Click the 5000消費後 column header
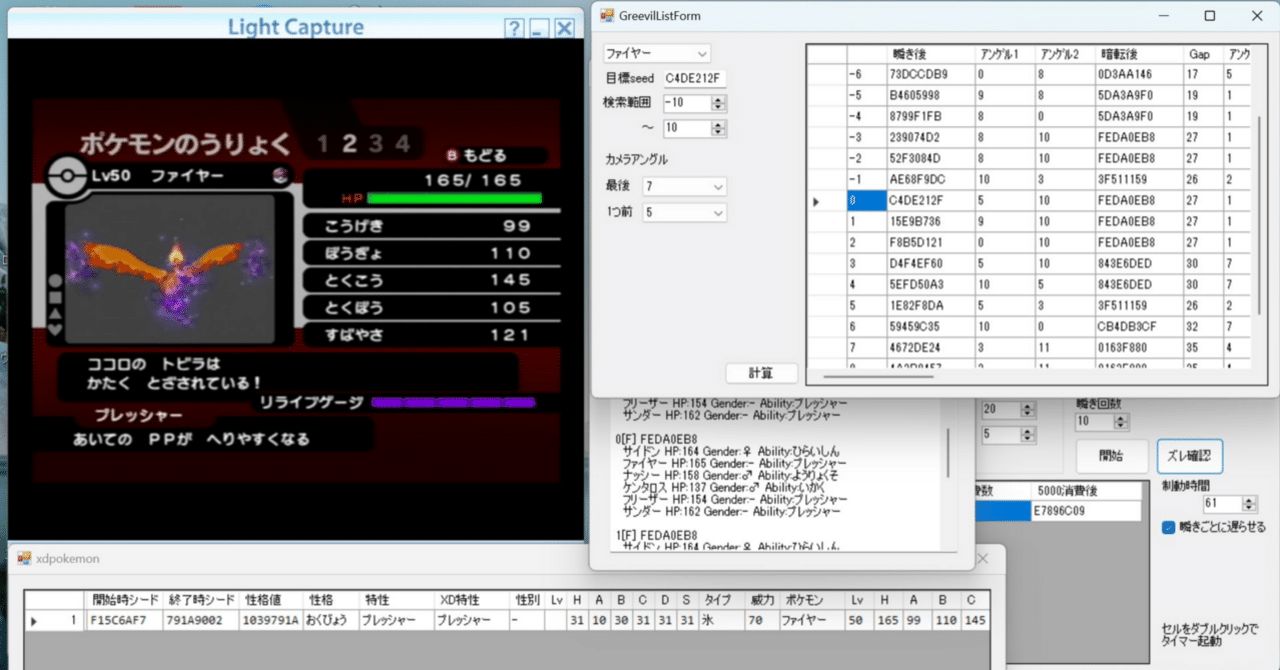Image resolution: width=1280 pixels, height=670 pixels. pyautogui.click(x=1085, y=491)
